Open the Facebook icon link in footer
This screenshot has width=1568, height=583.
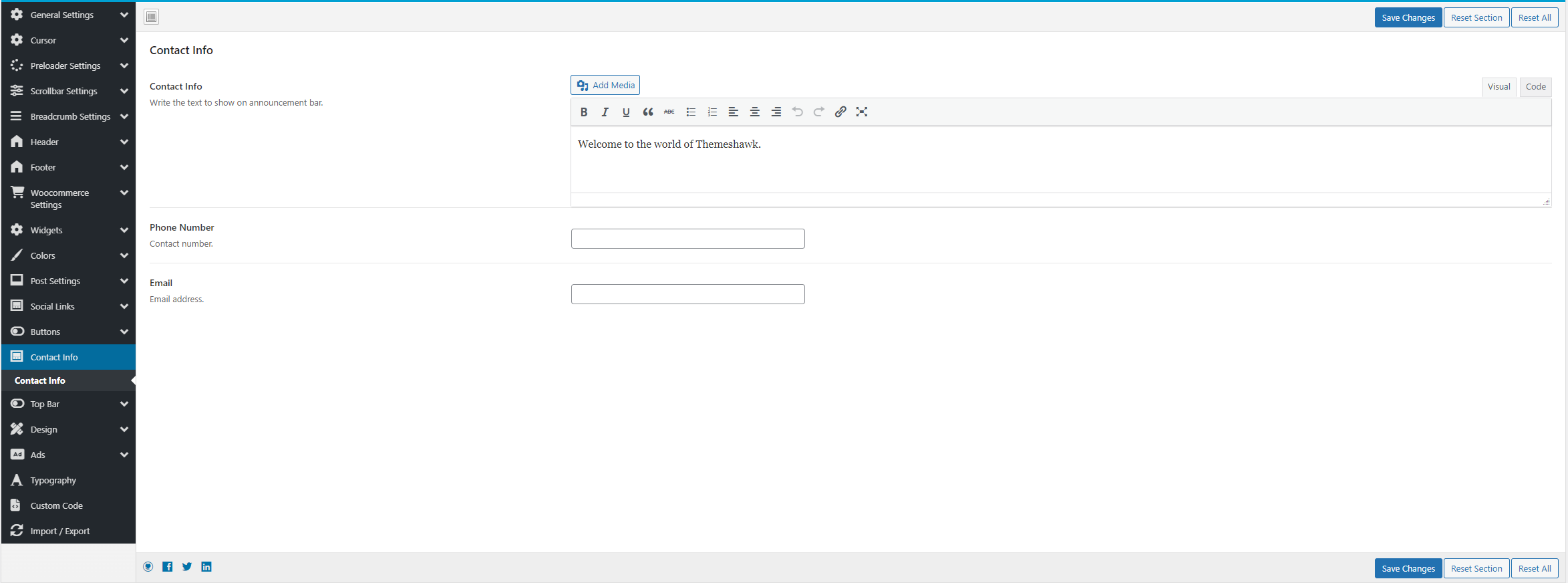(168, 567)
